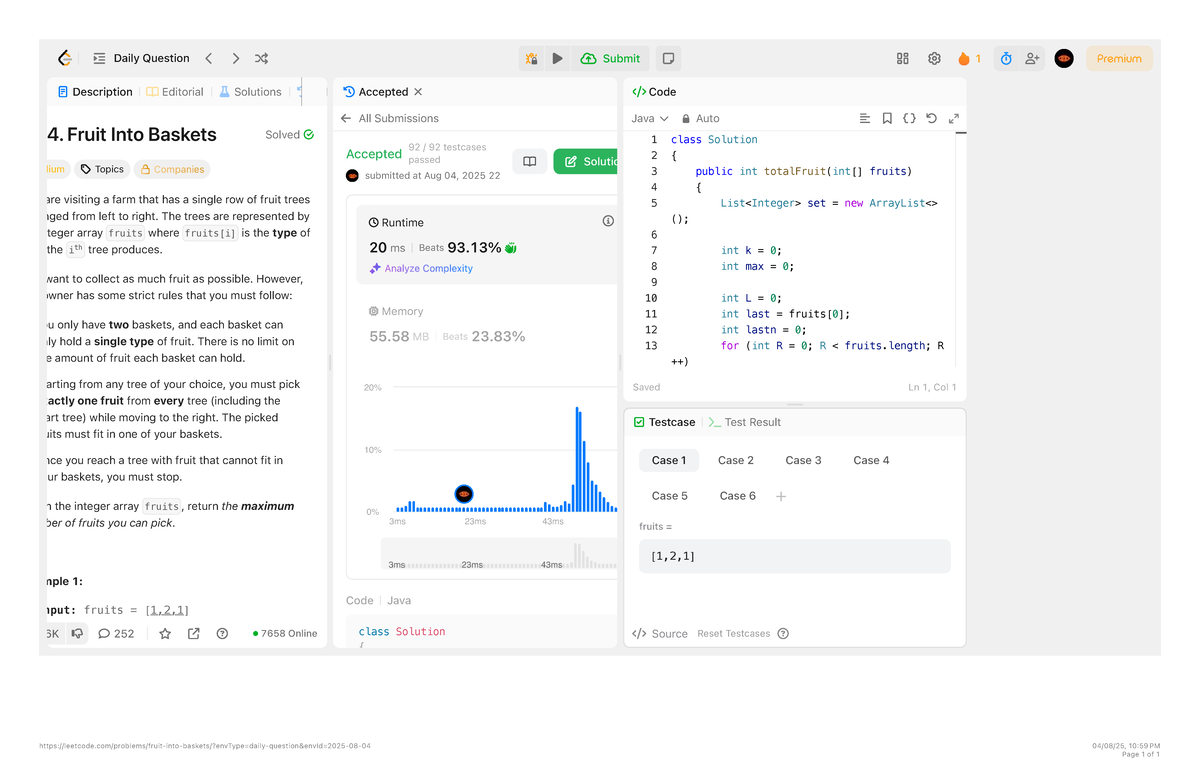Image resolution: width=1200 pixels, height=776 pixels.
Task: Click the feedback question mark icon
Action: [x=222, y=633]
